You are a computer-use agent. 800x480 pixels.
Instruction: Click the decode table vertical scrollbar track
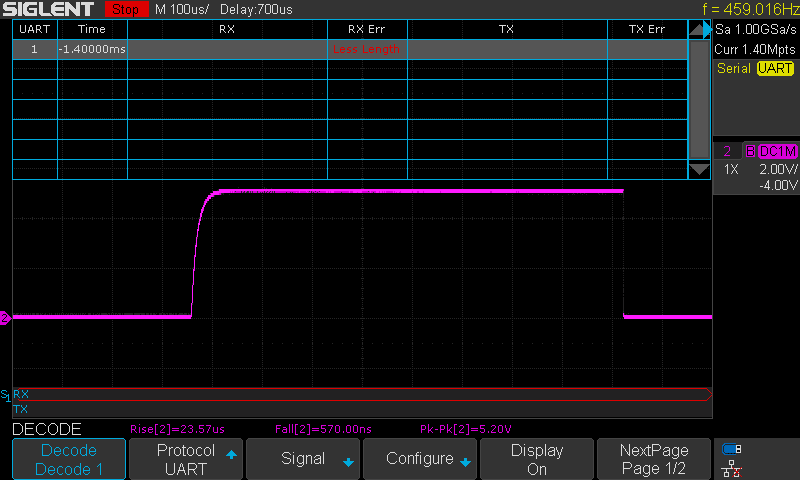pos(699,100)
